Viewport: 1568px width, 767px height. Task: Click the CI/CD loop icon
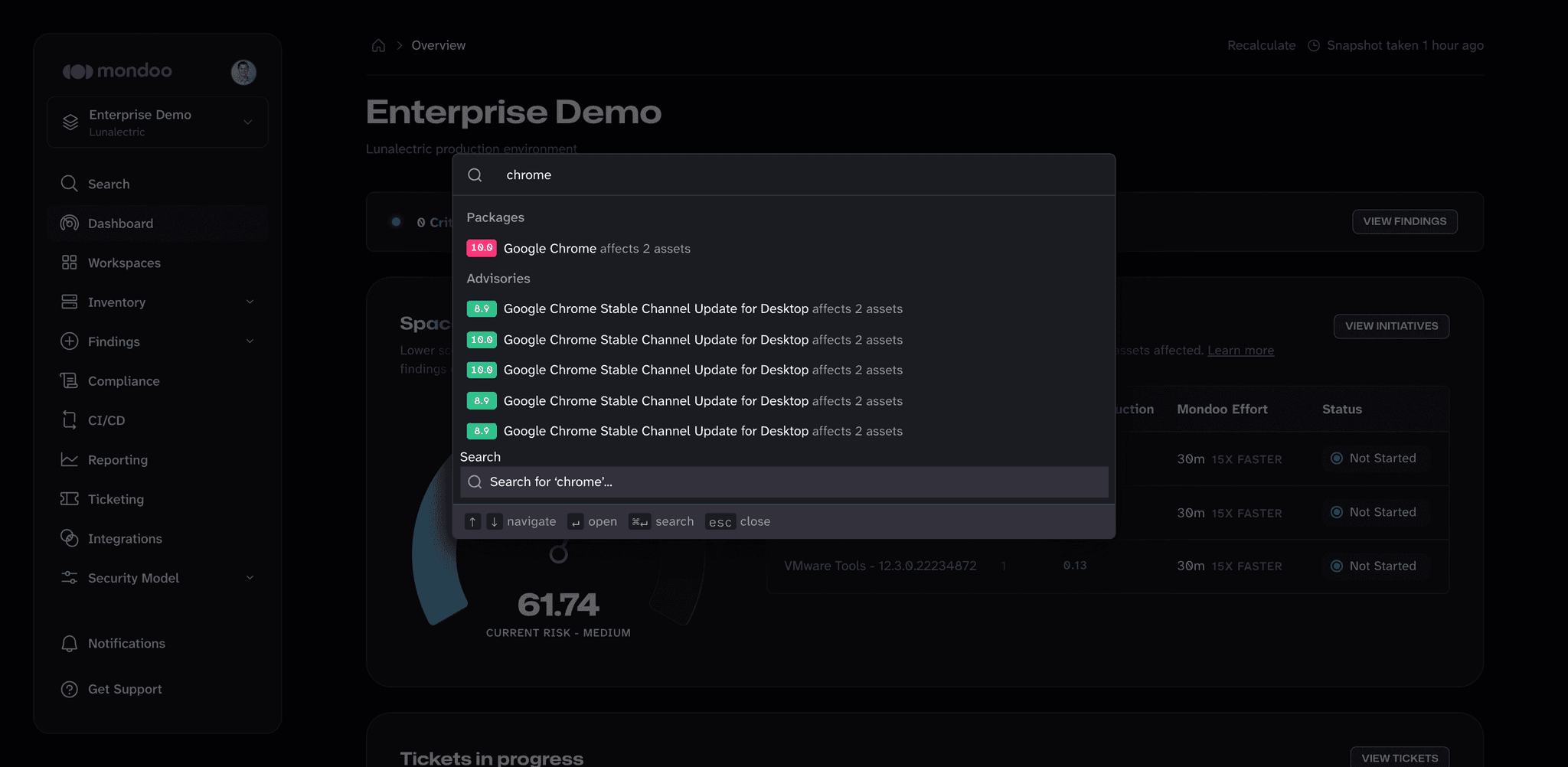(x=69, y=420)
